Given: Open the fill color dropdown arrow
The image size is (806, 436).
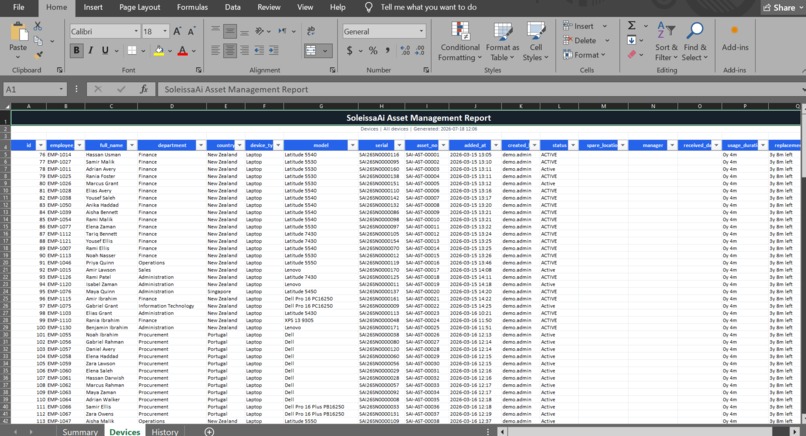Looking at the screenshot, I should click(170, 51).
